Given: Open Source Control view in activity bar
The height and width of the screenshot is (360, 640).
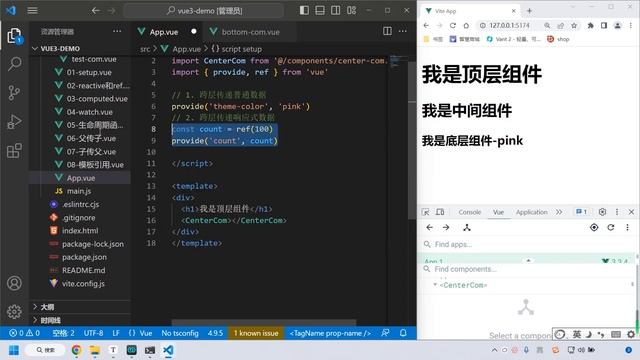Looking at the screenshot, I should pos(14,93).
